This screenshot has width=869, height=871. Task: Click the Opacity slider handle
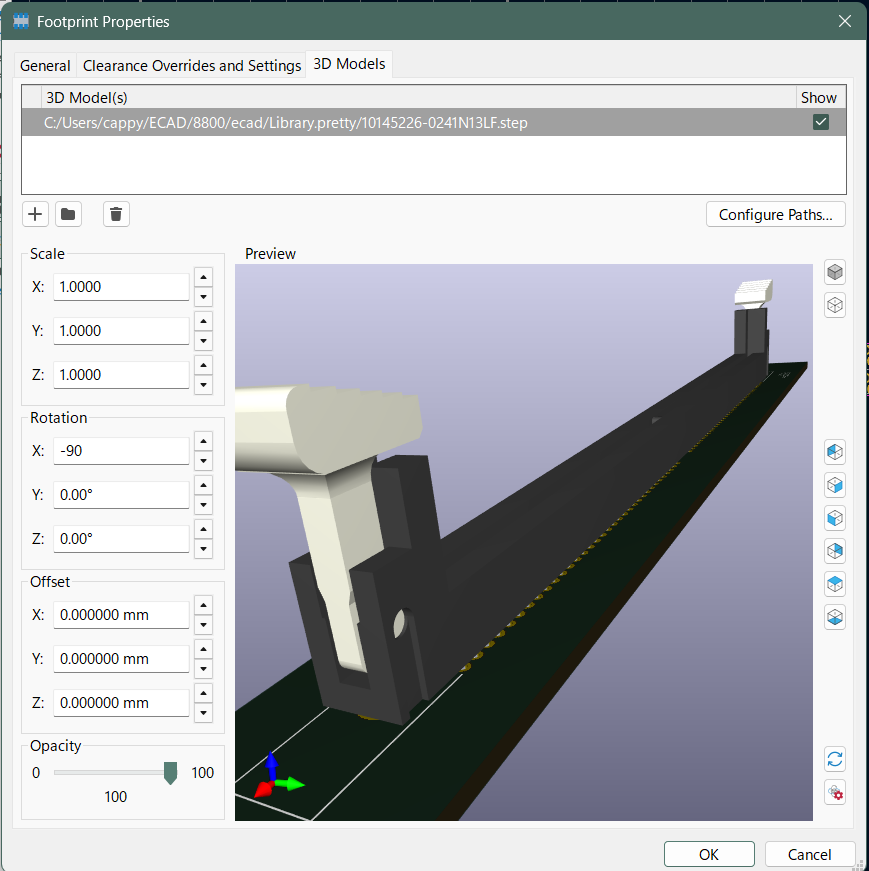point(170,772)
